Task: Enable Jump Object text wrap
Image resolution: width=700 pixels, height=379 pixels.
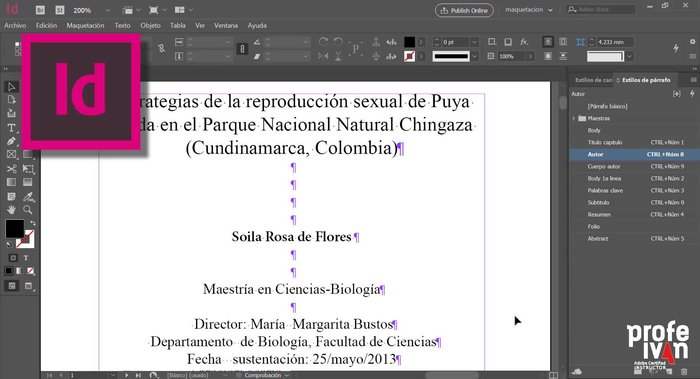Action: 563,56
